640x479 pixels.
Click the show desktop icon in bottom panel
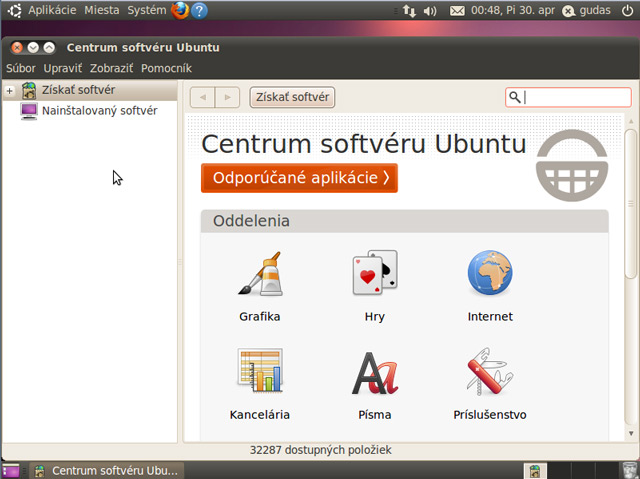[x=11, y=471]
